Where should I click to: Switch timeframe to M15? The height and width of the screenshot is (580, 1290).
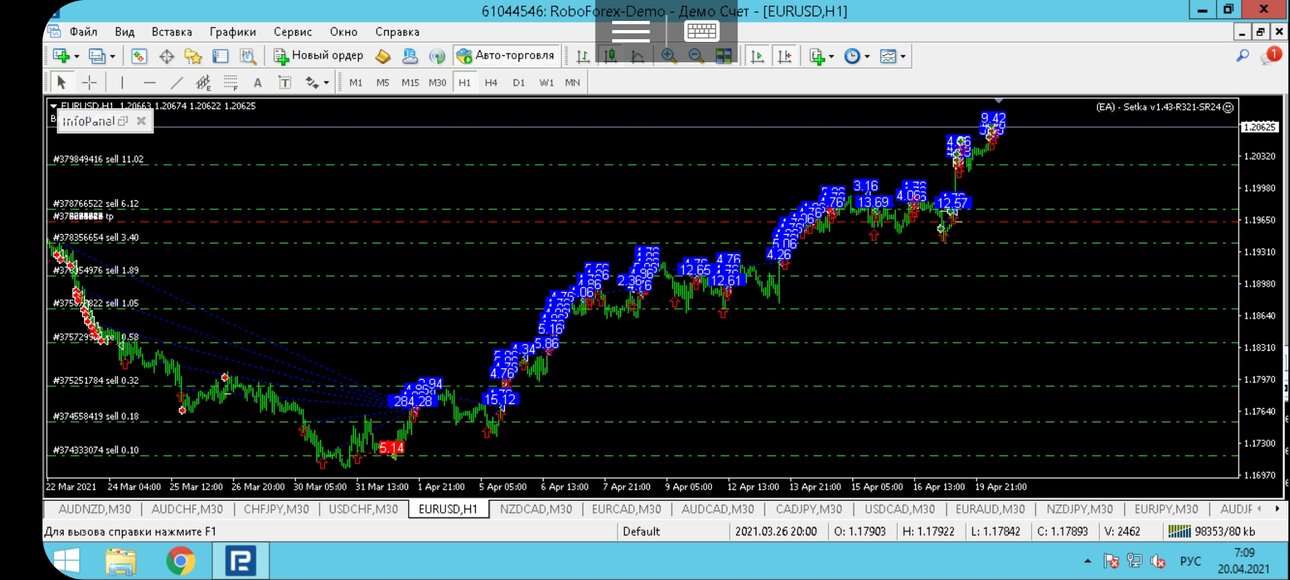point(410,82)
